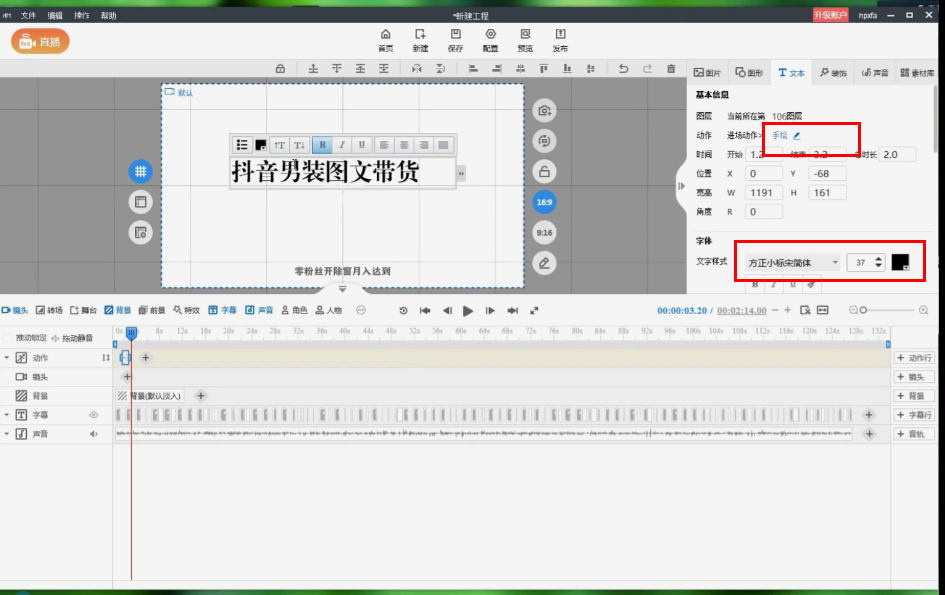Screen dimensions: 945x595
Task: Click the 升级账户 button
Action: 830,15
